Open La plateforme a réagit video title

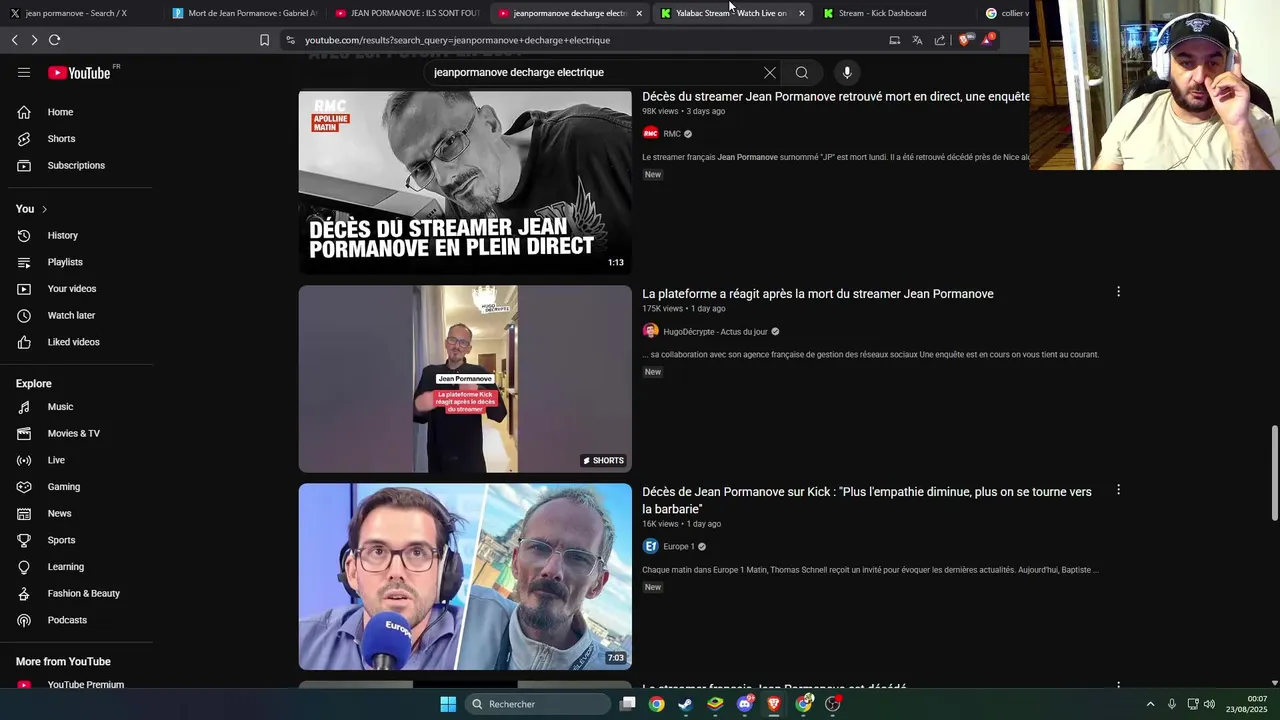tap(818, 294)
